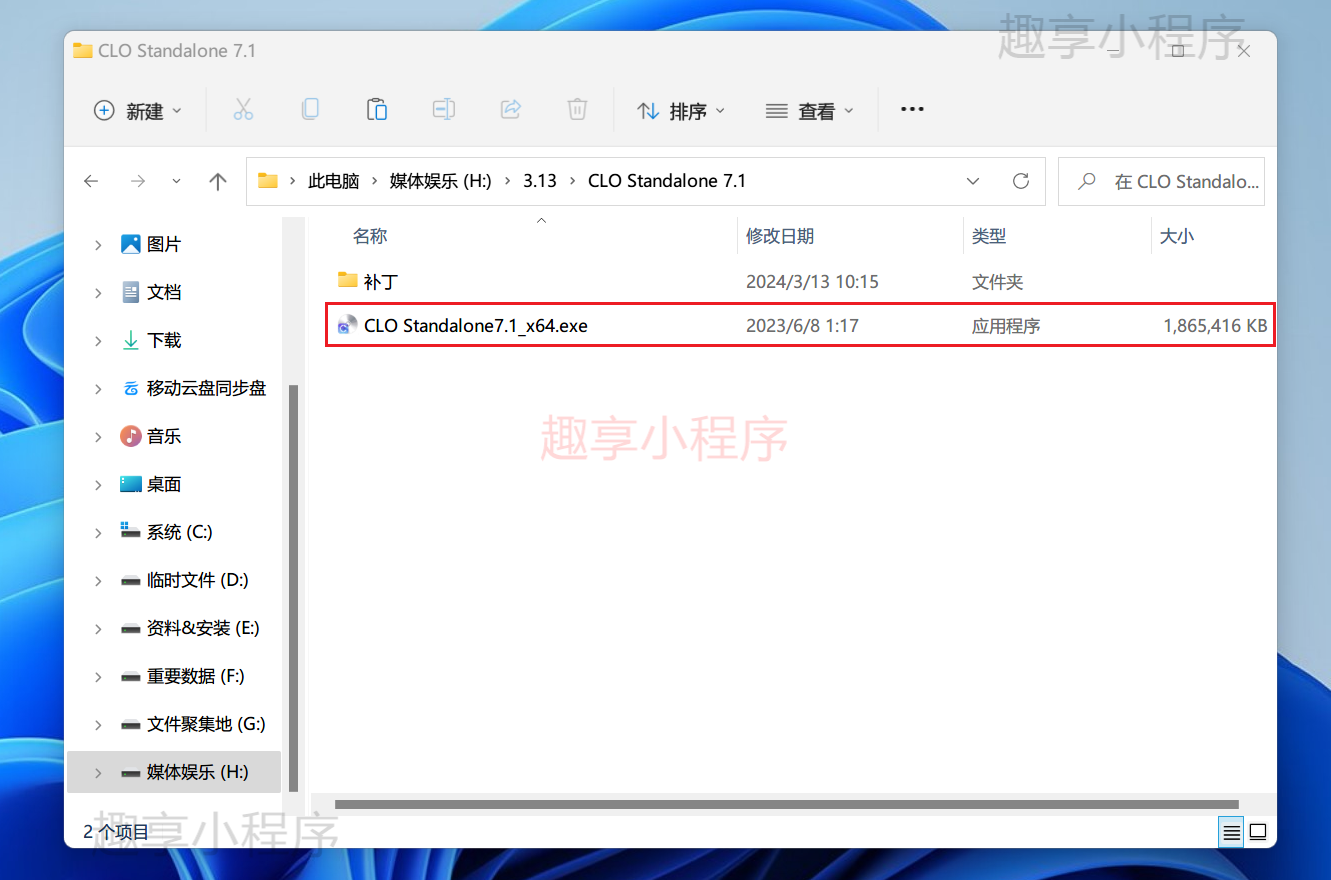Click the 2024/3/13 10:15 date cell
Image resolution: width=1331 pixels, height=880 pixels.
(812, 282)
